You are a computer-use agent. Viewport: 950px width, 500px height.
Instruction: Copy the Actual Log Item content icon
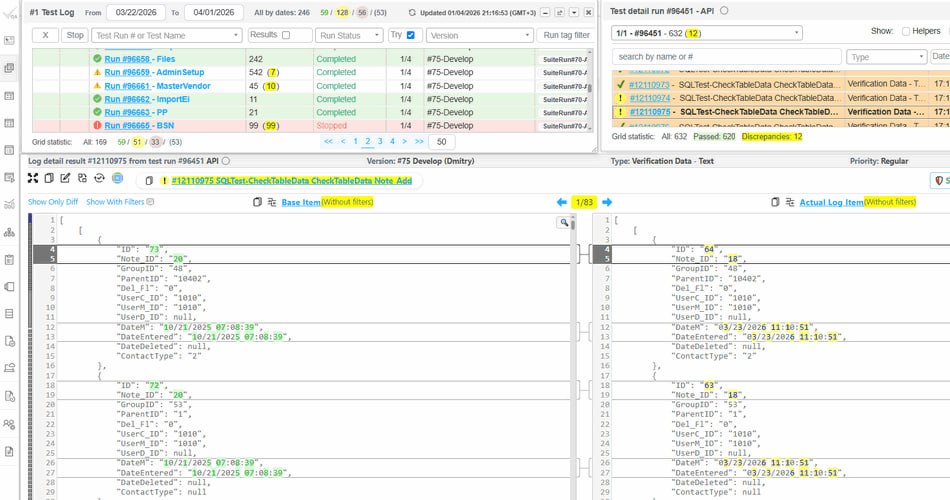(776, 202)
